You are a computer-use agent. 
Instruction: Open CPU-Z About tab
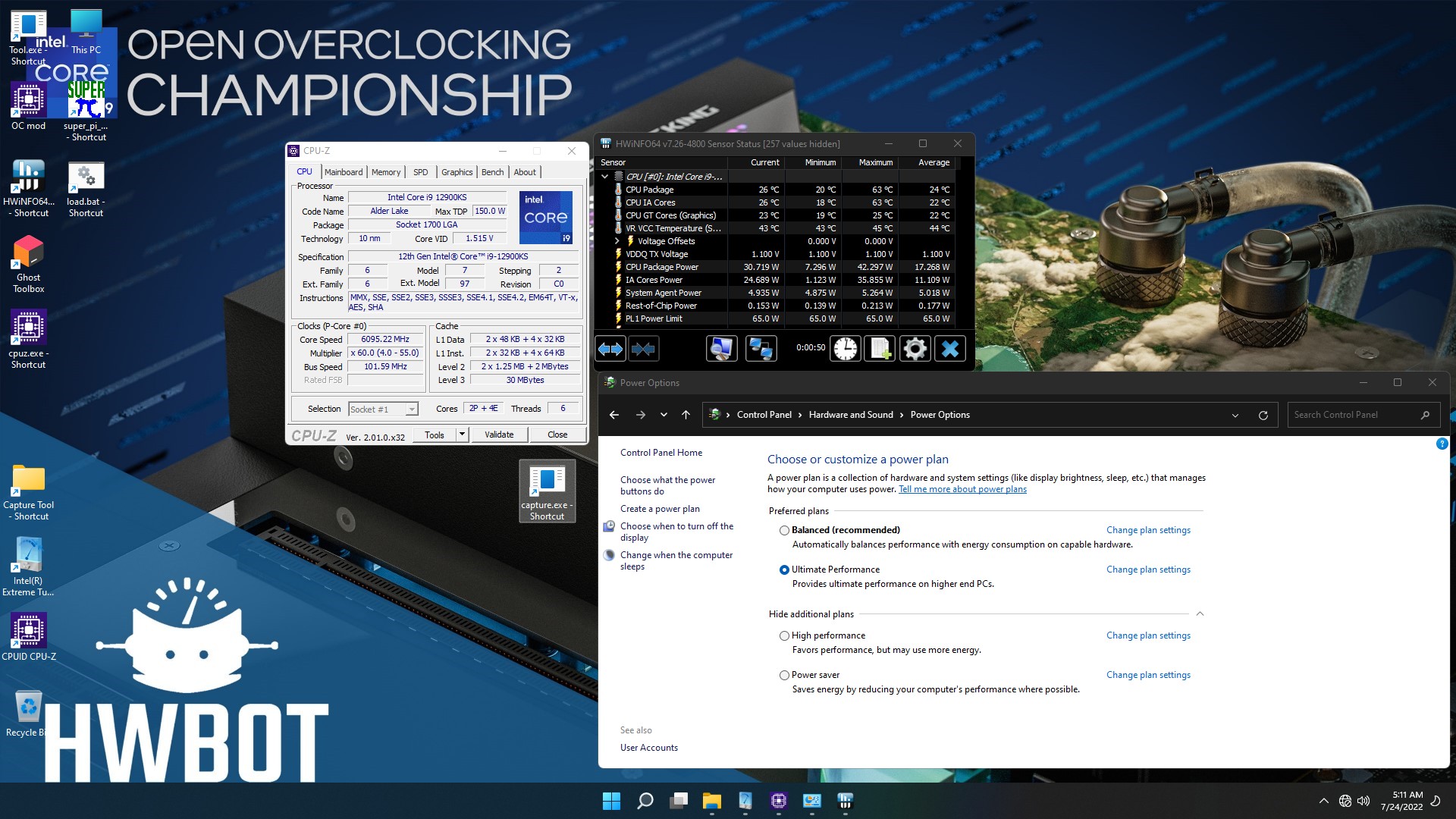pyautogui.click(x=524, y=172)
